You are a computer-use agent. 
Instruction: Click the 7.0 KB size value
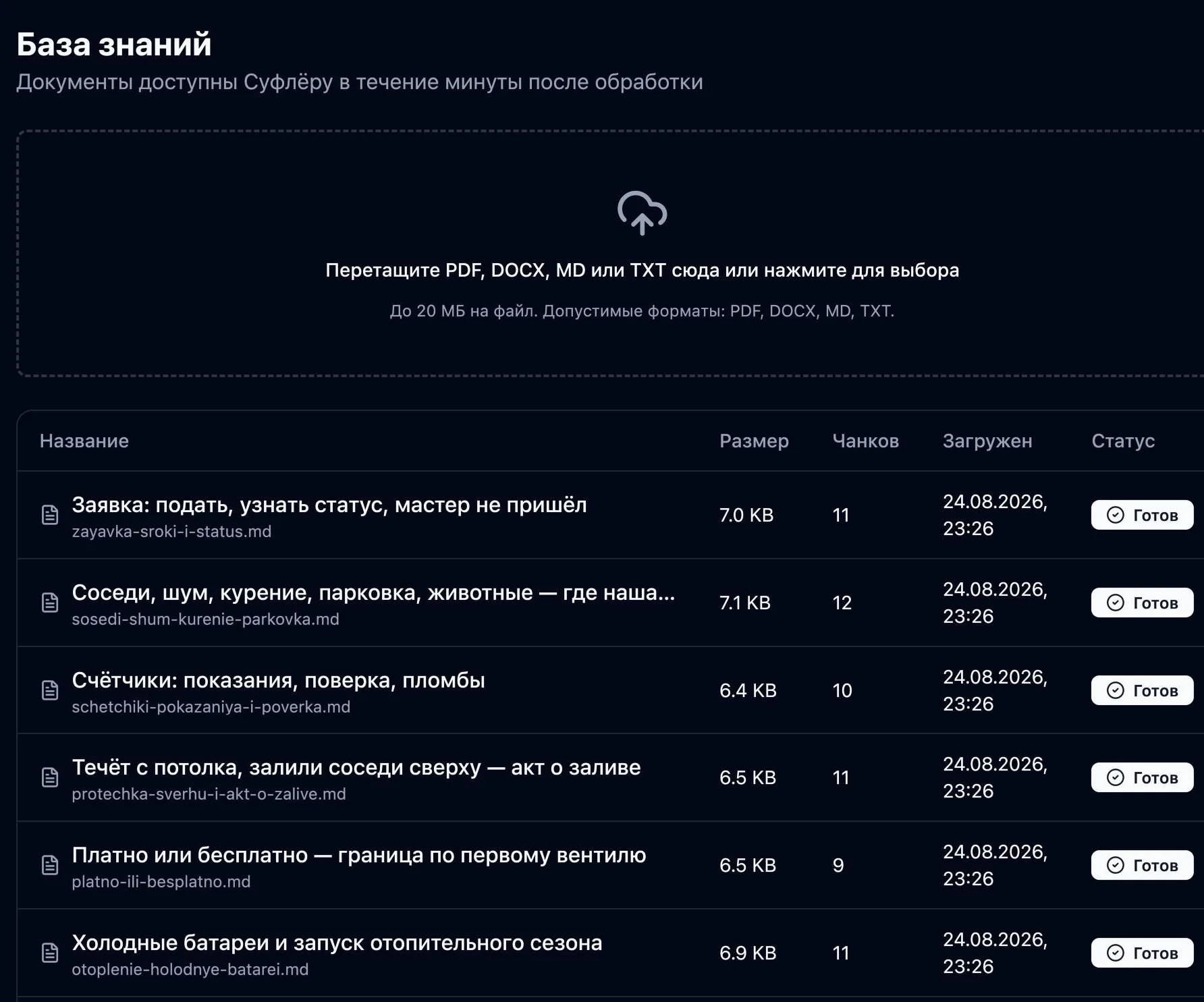746,515
